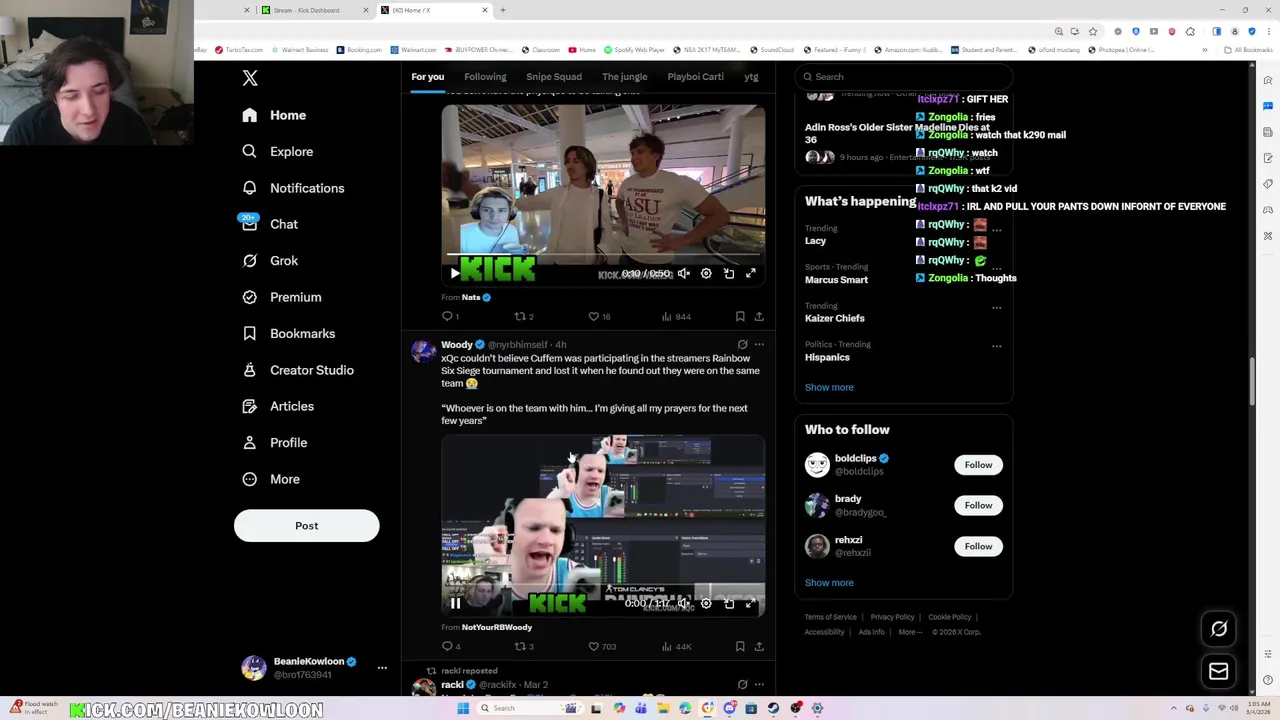Reply to the Nats video post
This screenshot has width=1280, height=720.
(450, 316)
